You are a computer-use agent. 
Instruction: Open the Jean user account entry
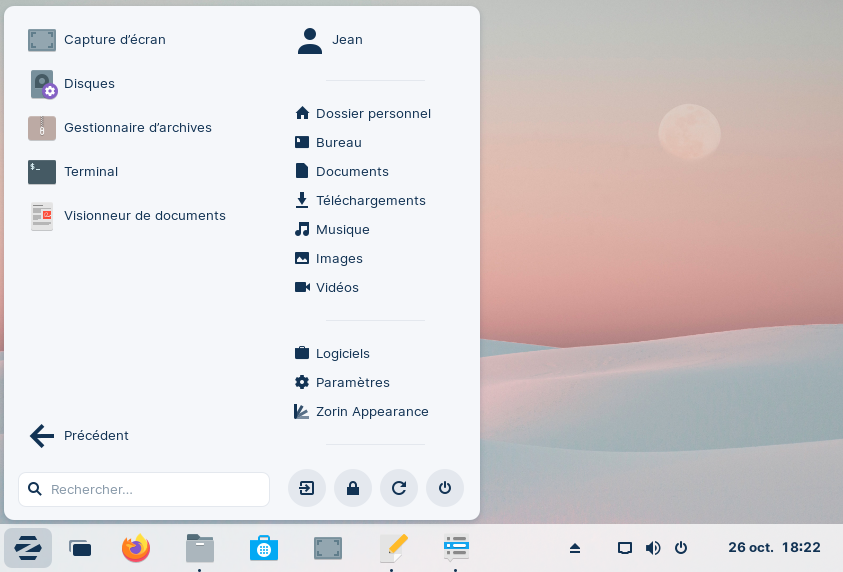pos(347,40)
